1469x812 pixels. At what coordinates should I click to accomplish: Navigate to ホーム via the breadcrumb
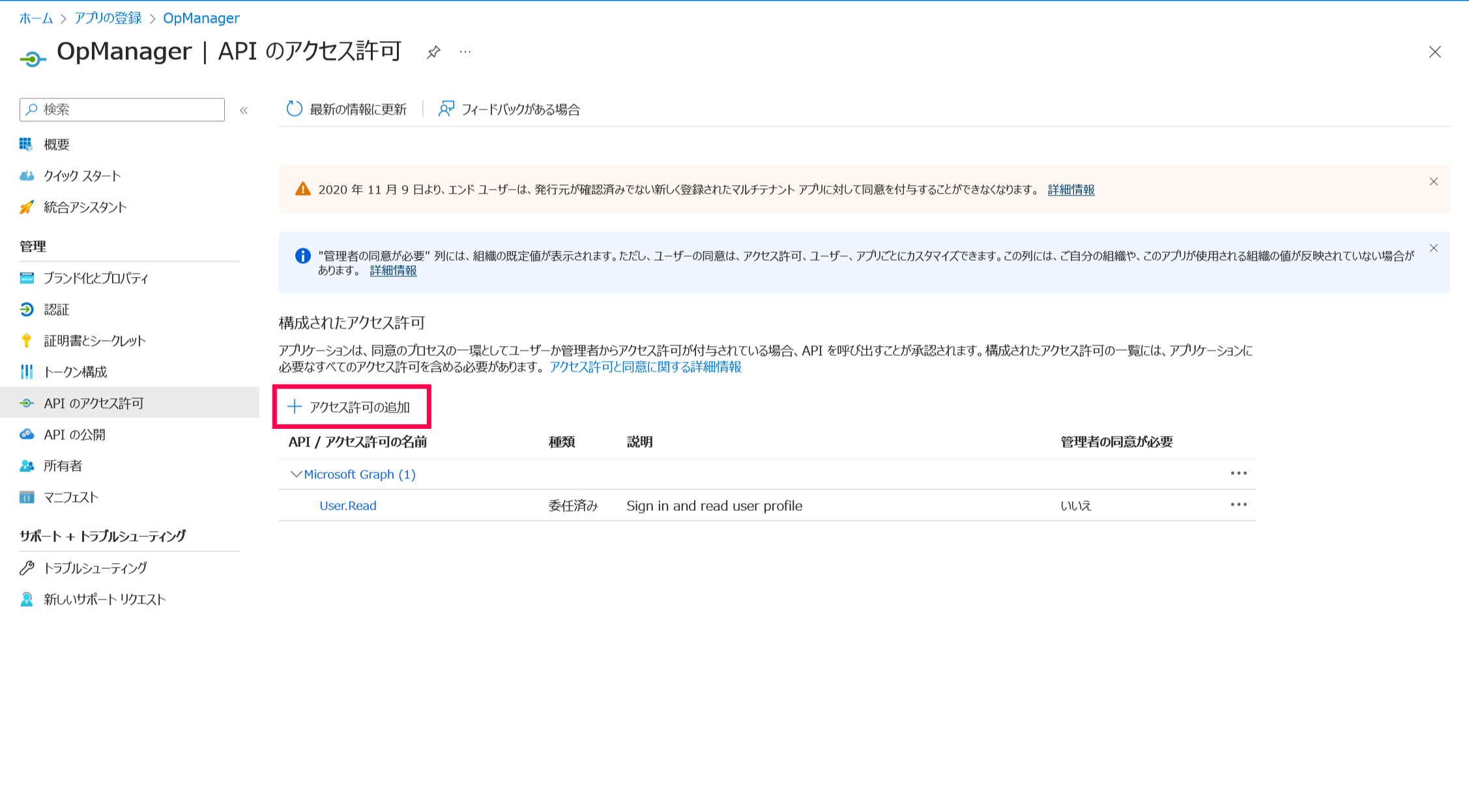pyautogui.click(x=36, y=18)
